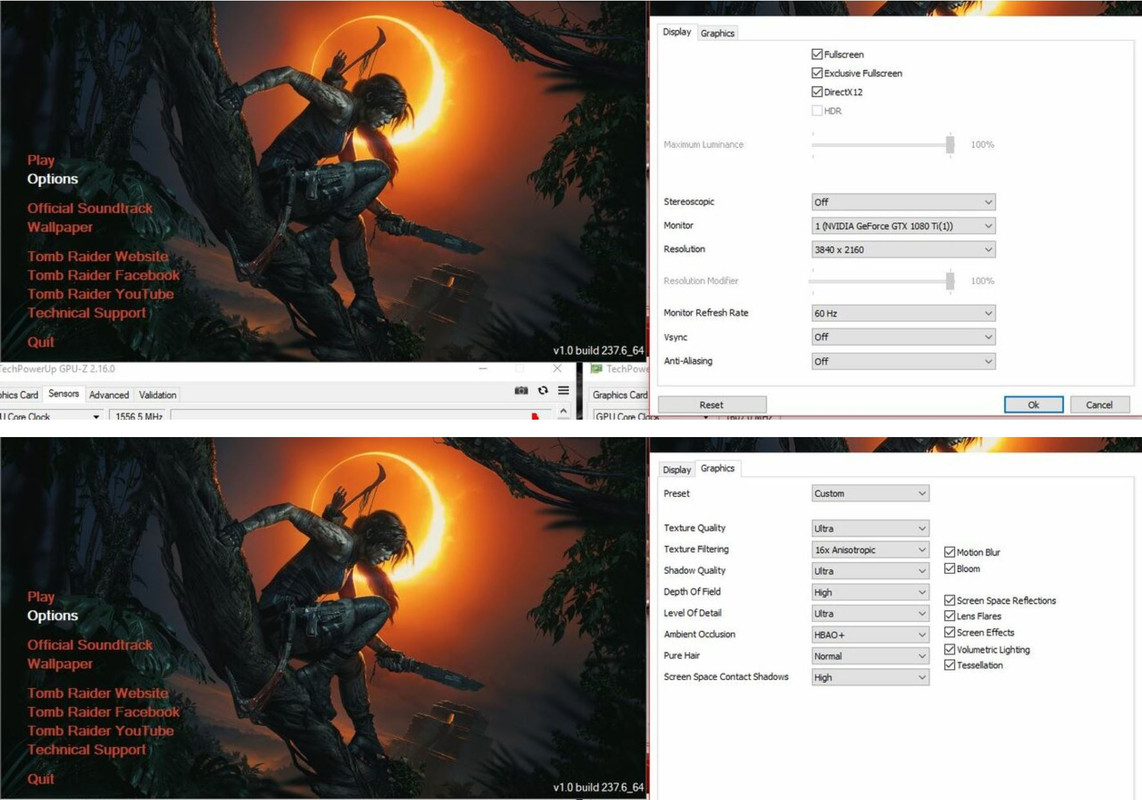
Task: Expand the Vsync dropdown
Action: pos(903,337)
